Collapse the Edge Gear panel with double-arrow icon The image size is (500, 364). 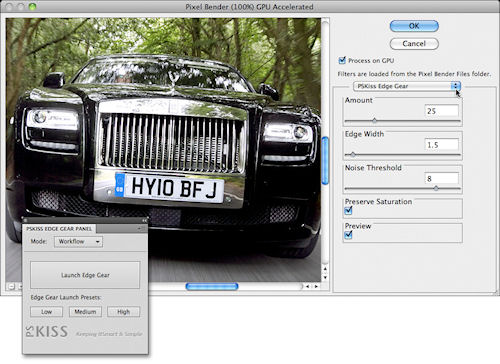pos(144,221)
